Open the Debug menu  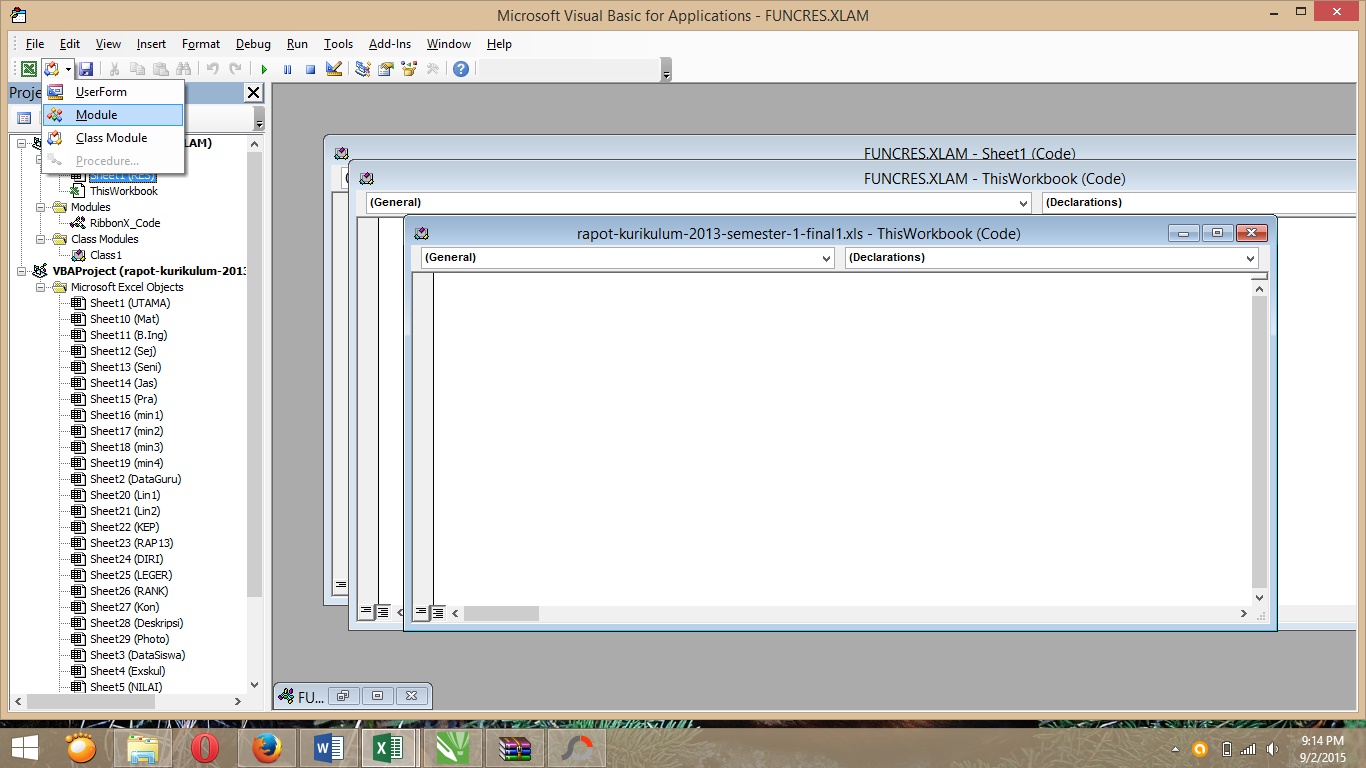[x=253, y=44]
